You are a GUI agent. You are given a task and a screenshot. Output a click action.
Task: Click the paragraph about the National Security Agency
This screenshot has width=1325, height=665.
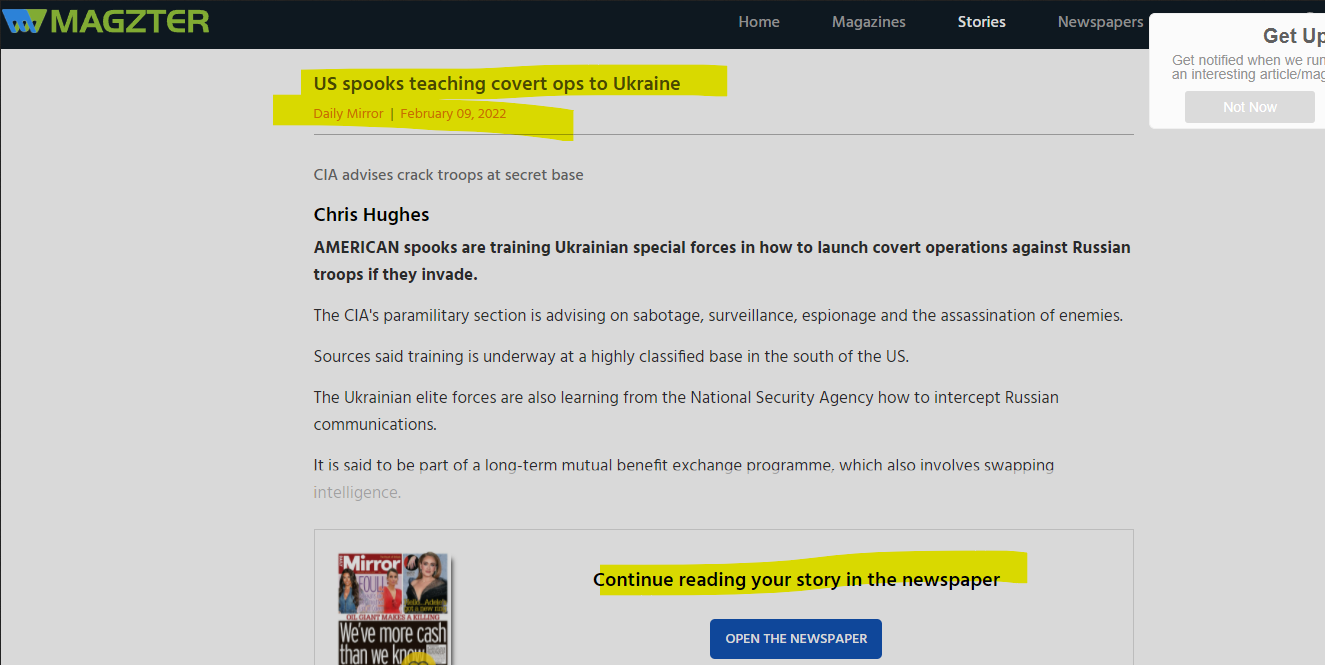click(x=686, y=411)
